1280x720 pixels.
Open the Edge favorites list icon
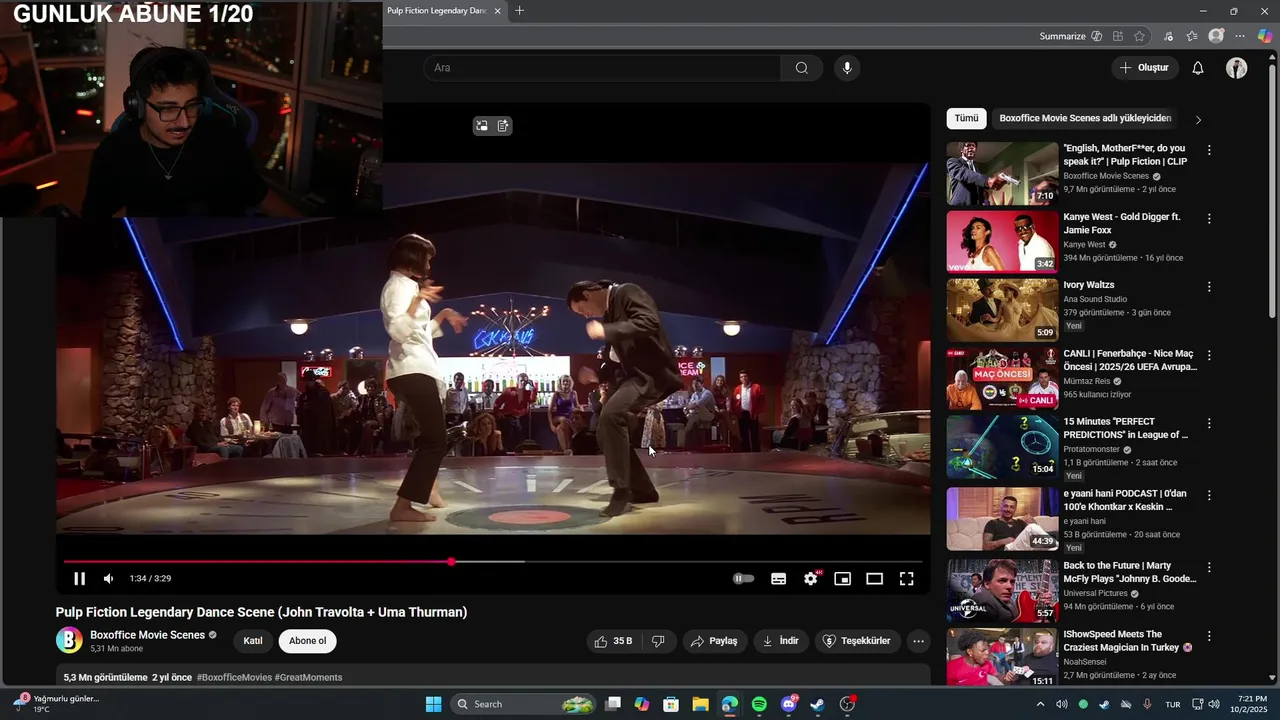coord(1192,36)
